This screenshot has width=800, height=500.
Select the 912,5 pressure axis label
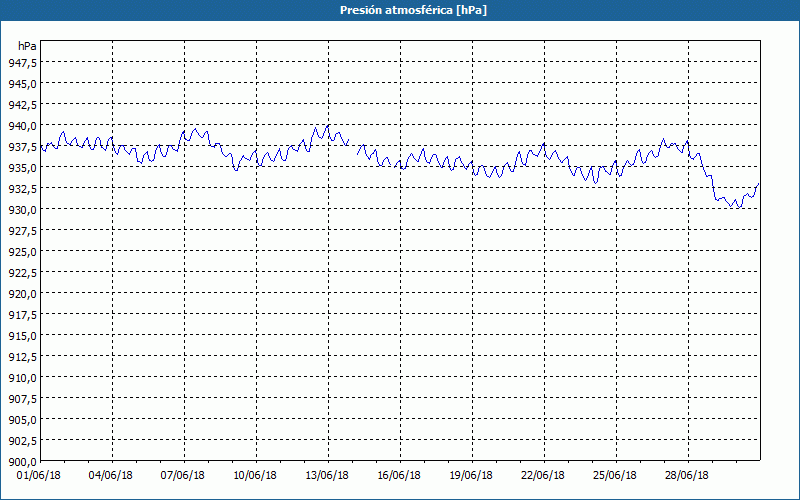22,357
